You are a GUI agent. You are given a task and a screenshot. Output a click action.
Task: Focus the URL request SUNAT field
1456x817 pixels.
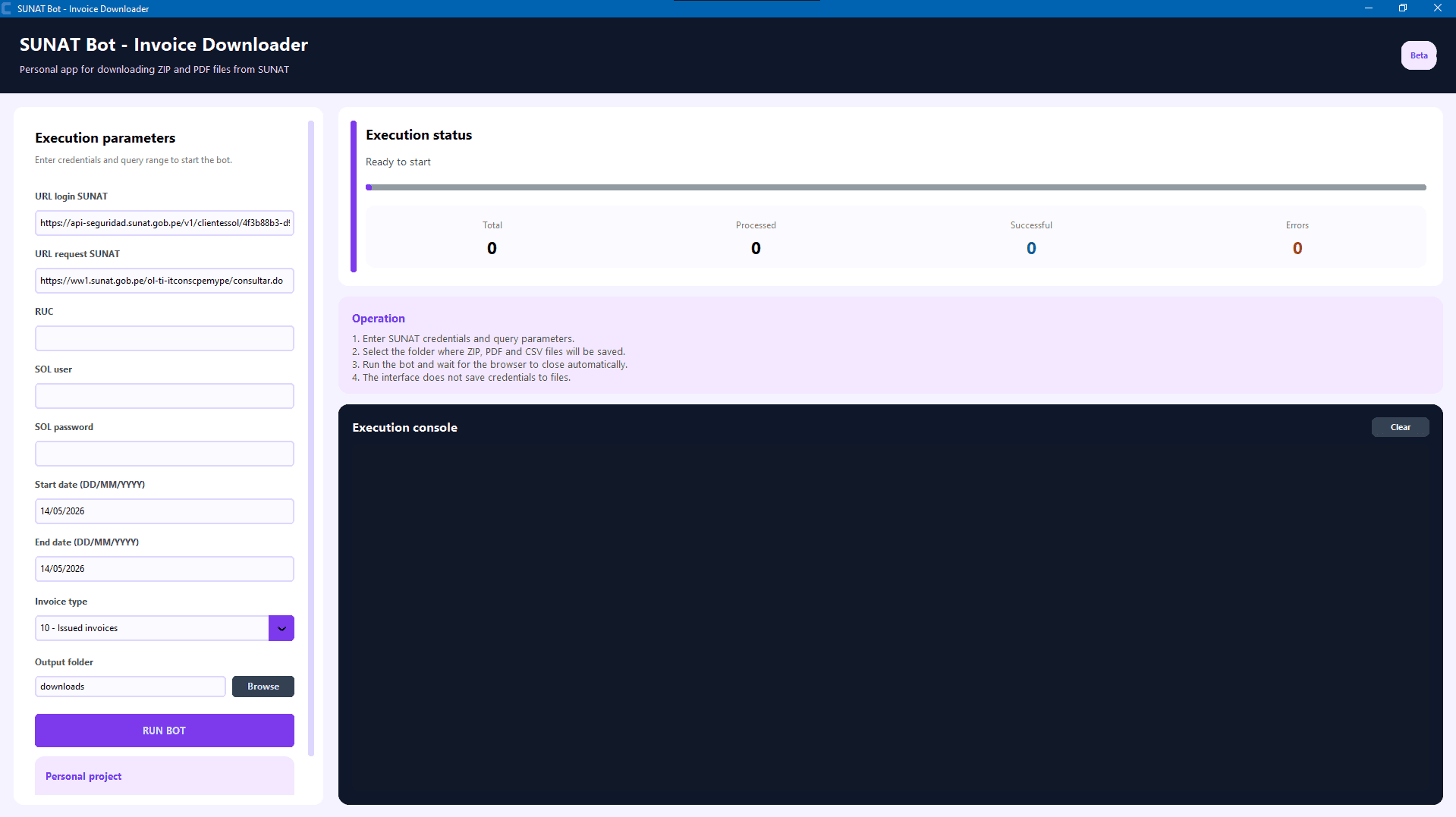pyautogui.click(x=164, y=281)
